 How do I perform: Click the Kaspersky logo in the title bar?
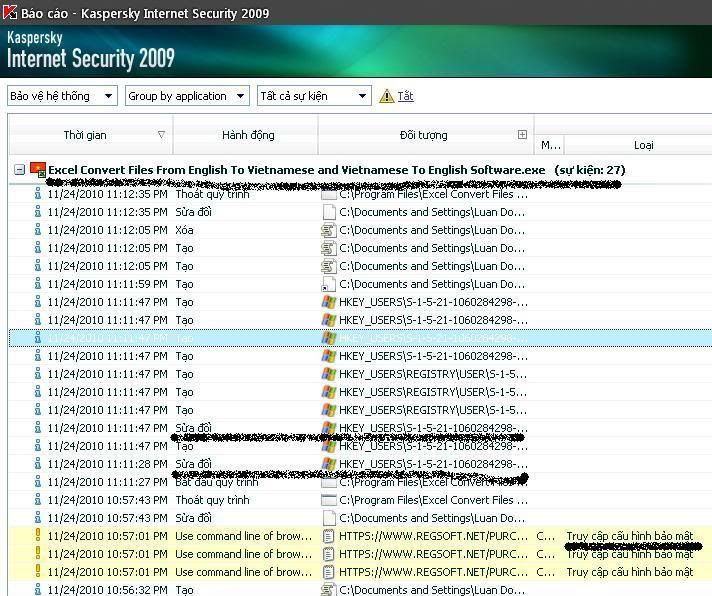10,12
